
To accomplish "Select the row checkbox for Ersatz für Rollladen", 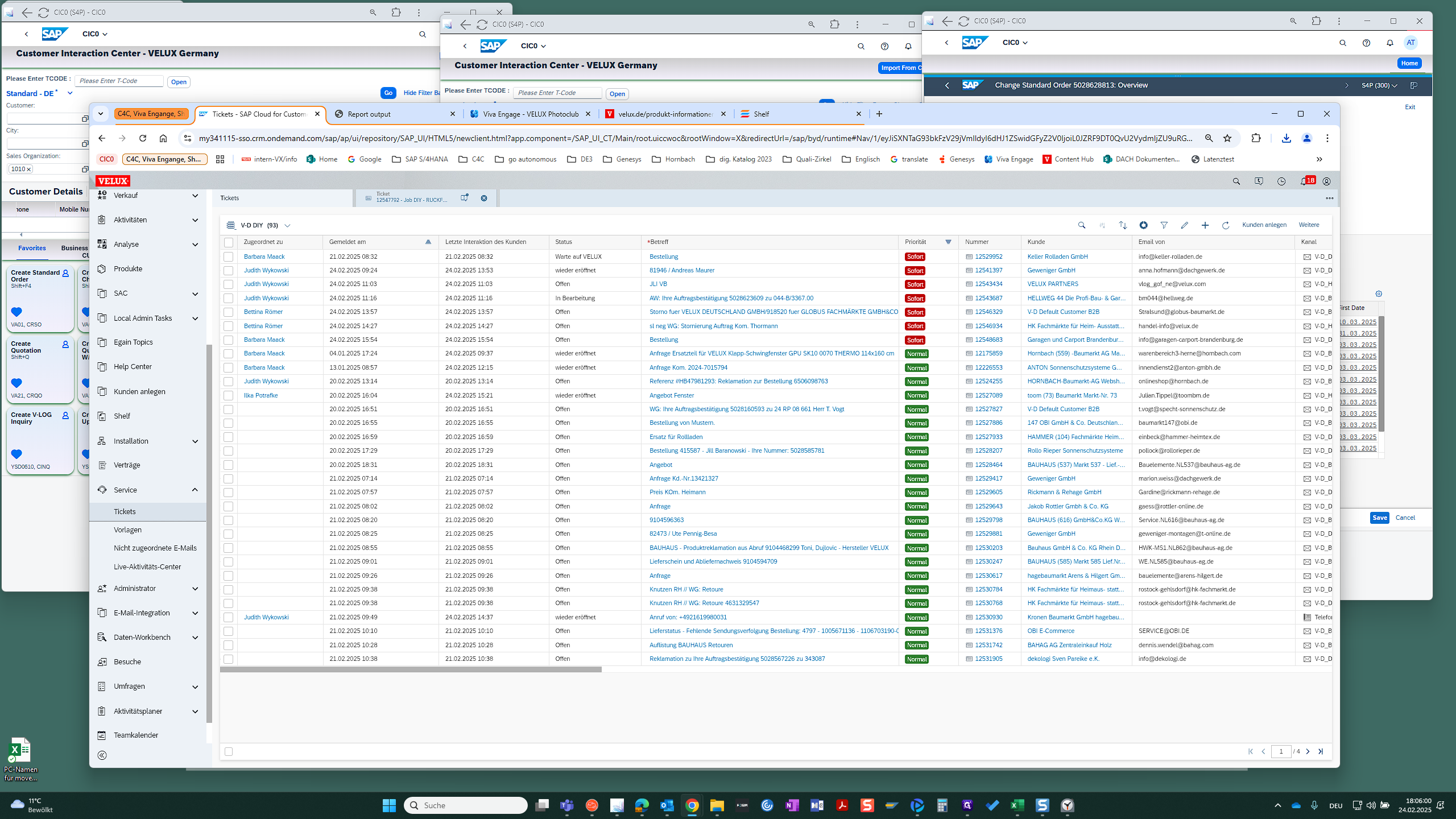I will 229,437.
